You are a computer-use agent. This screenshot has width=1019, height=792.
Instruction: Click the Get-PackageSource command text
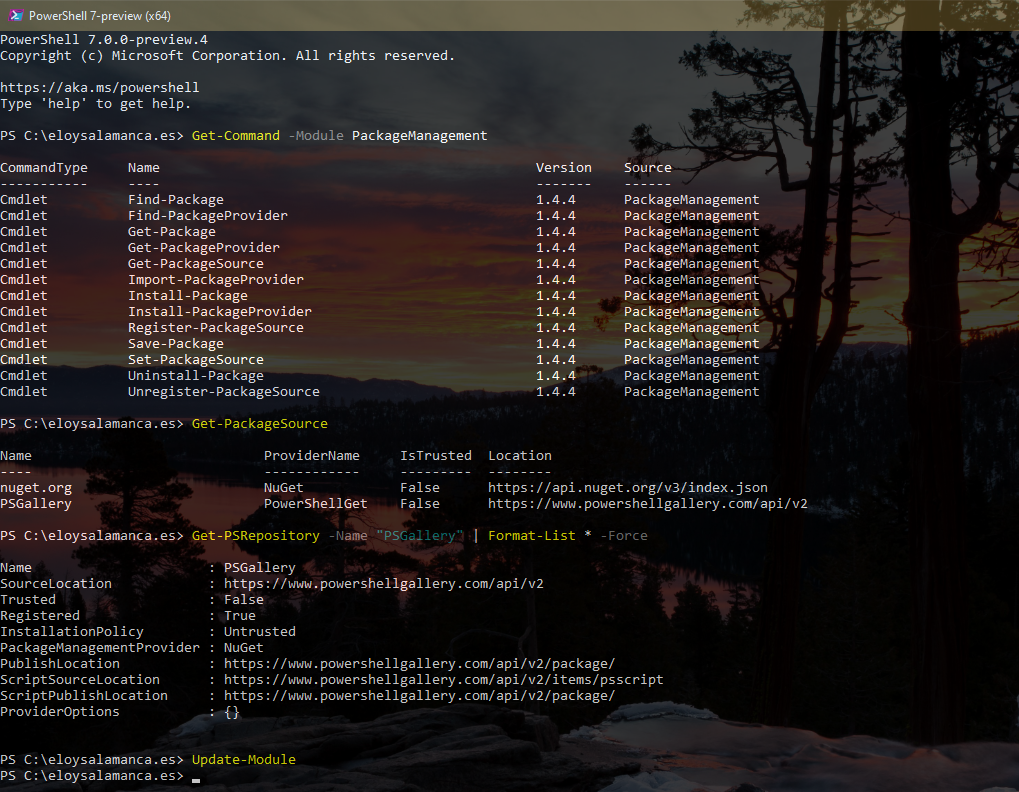[259, 424]
